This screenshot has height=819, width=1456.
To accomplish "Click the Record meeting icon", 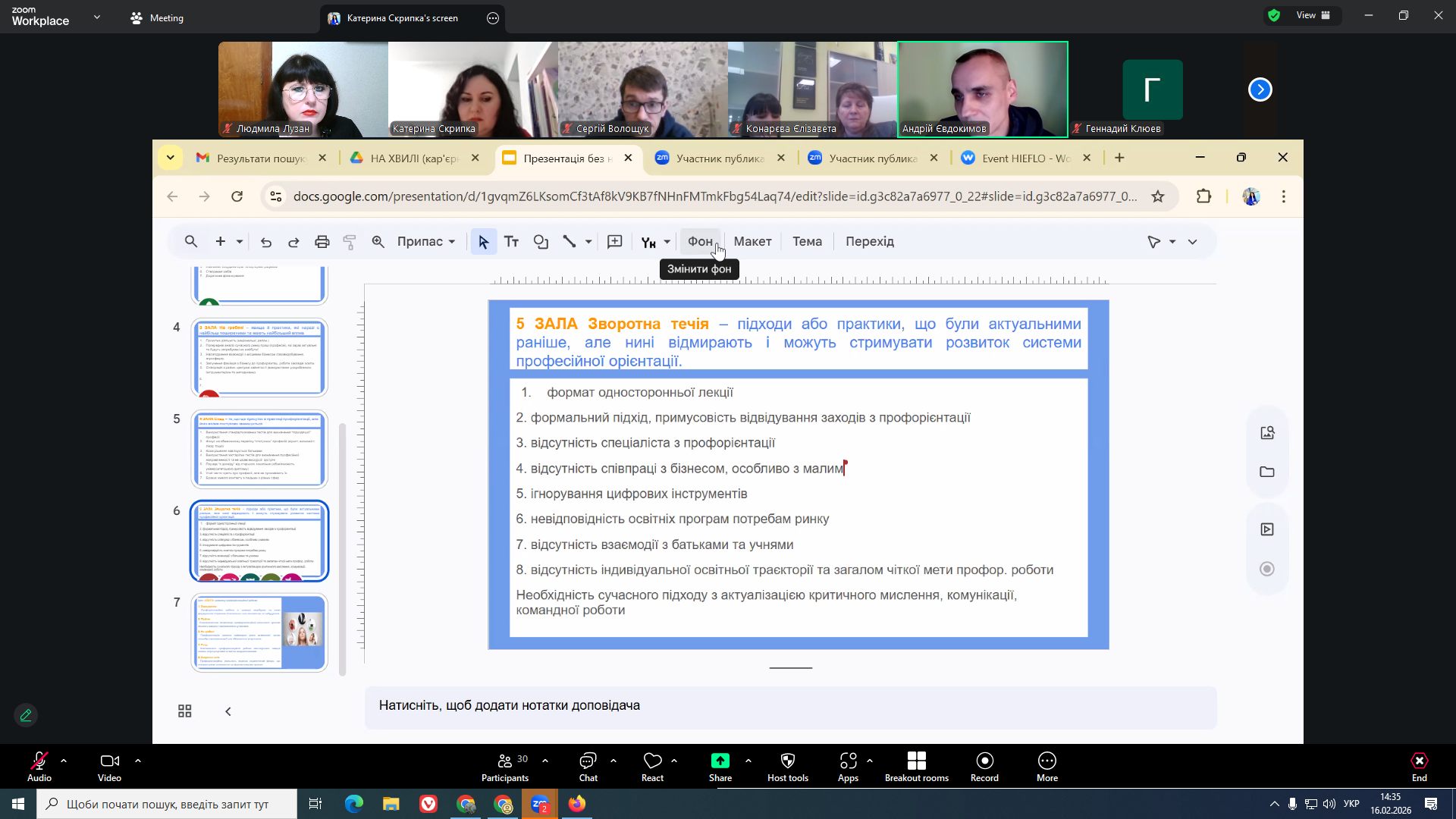I will pyautogui.click(x=984, y=761).
